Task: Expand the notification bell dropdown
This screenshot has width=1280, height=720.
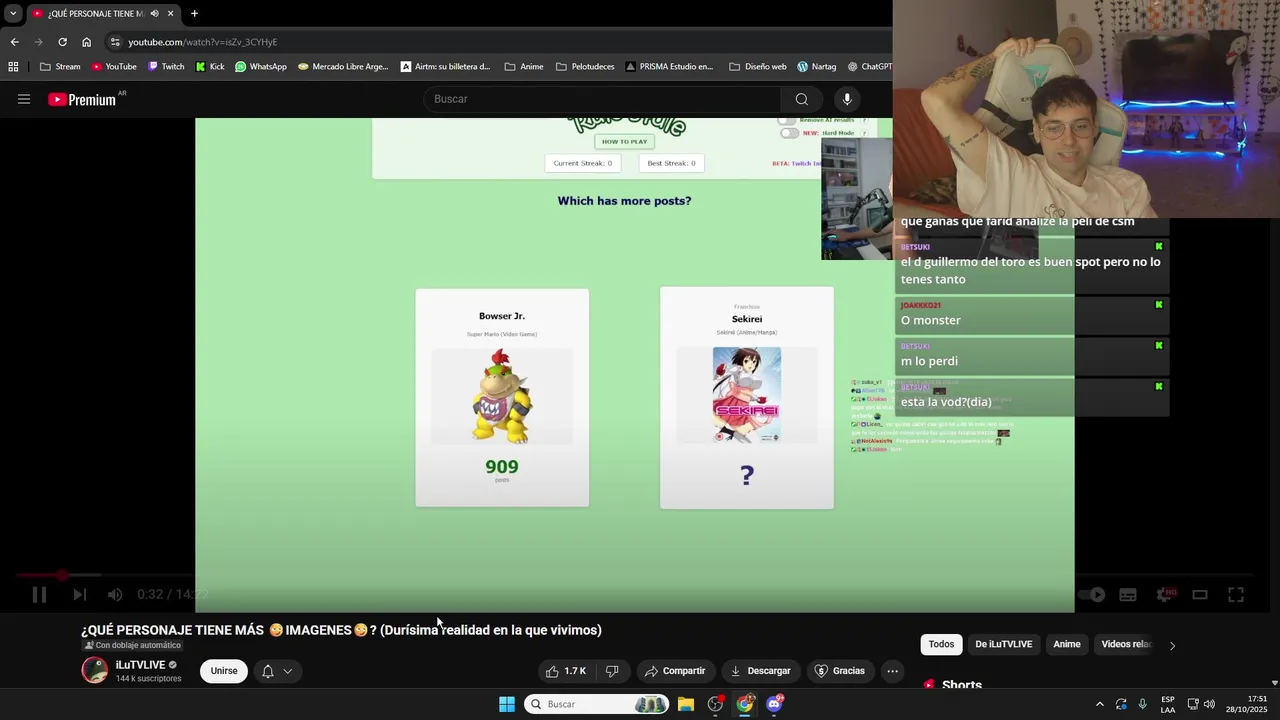Action: pyautogui.click(x=277, y=671)
